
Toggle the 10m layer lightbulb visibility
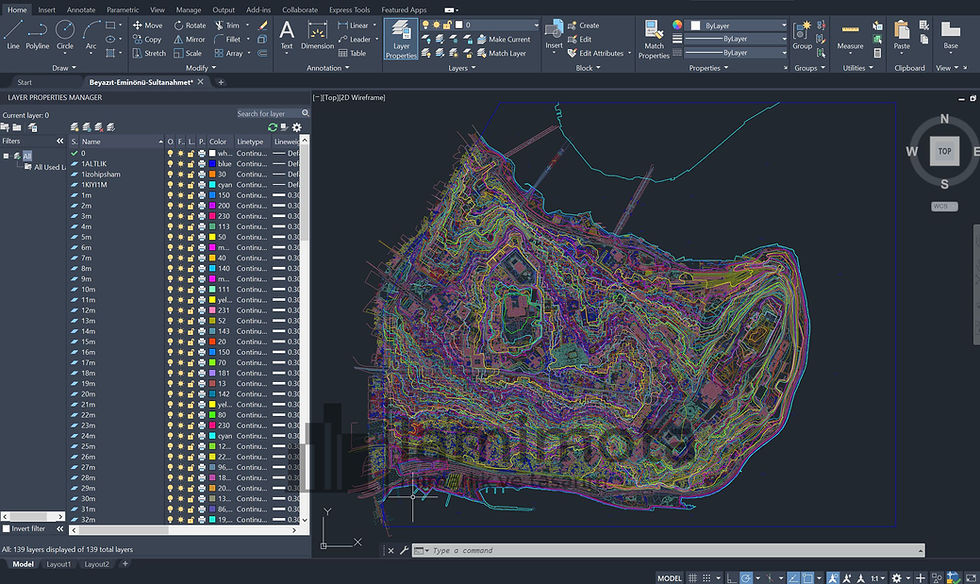point(170,289)
